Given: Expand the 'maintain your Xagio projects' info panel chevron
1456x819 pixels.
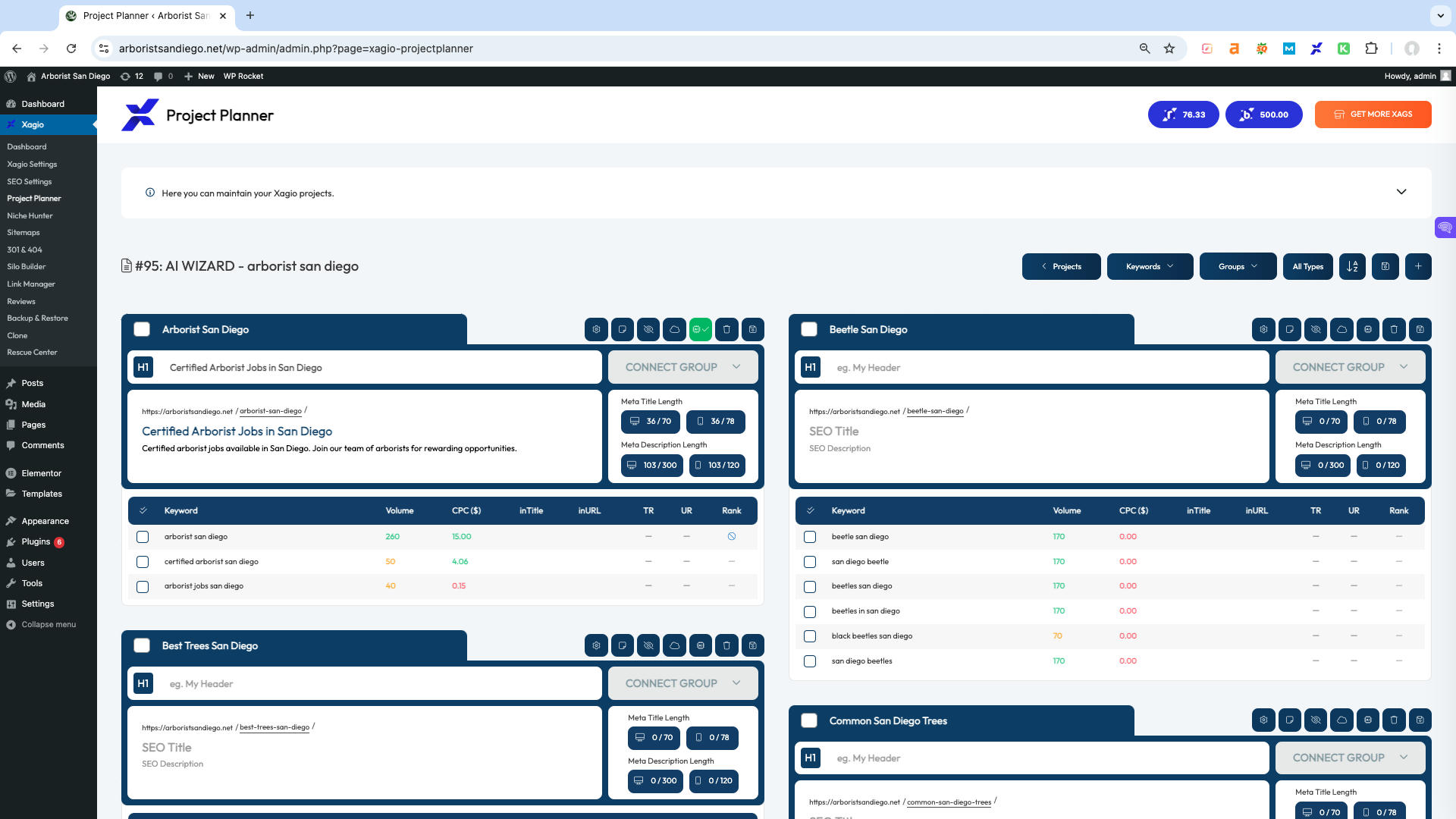Looking at the screenshot, I should coord(1401,192).
